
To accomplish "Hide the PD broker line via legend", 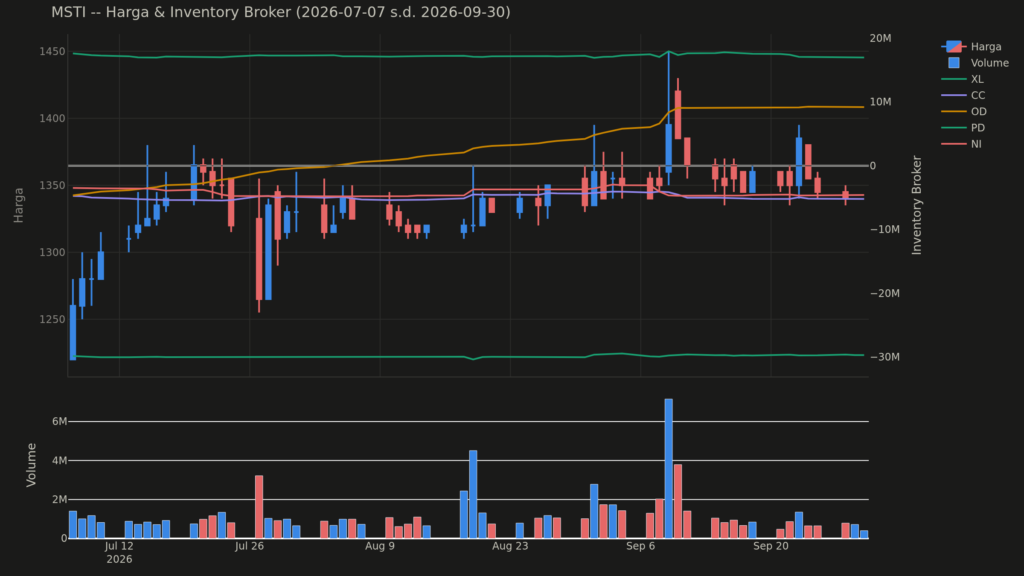I will [x=963, y=128].
